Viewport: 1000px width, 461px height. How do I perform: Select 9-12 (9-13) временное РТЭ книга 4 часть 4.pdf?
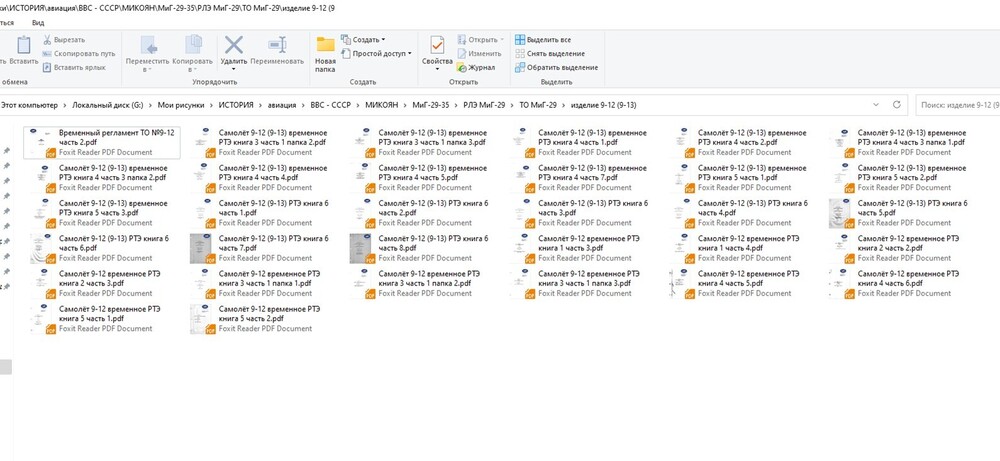coord(262,178)
